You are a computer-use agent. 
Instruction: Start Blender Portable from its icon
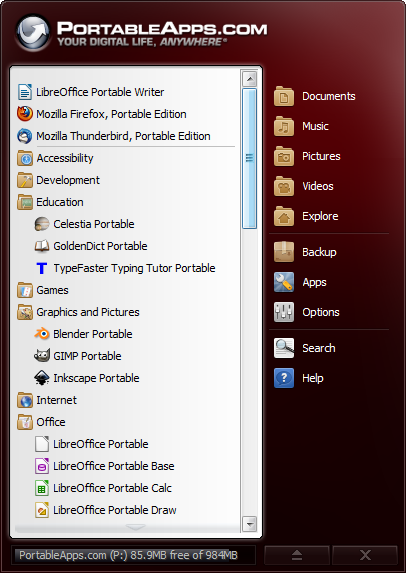coord(42,334)
